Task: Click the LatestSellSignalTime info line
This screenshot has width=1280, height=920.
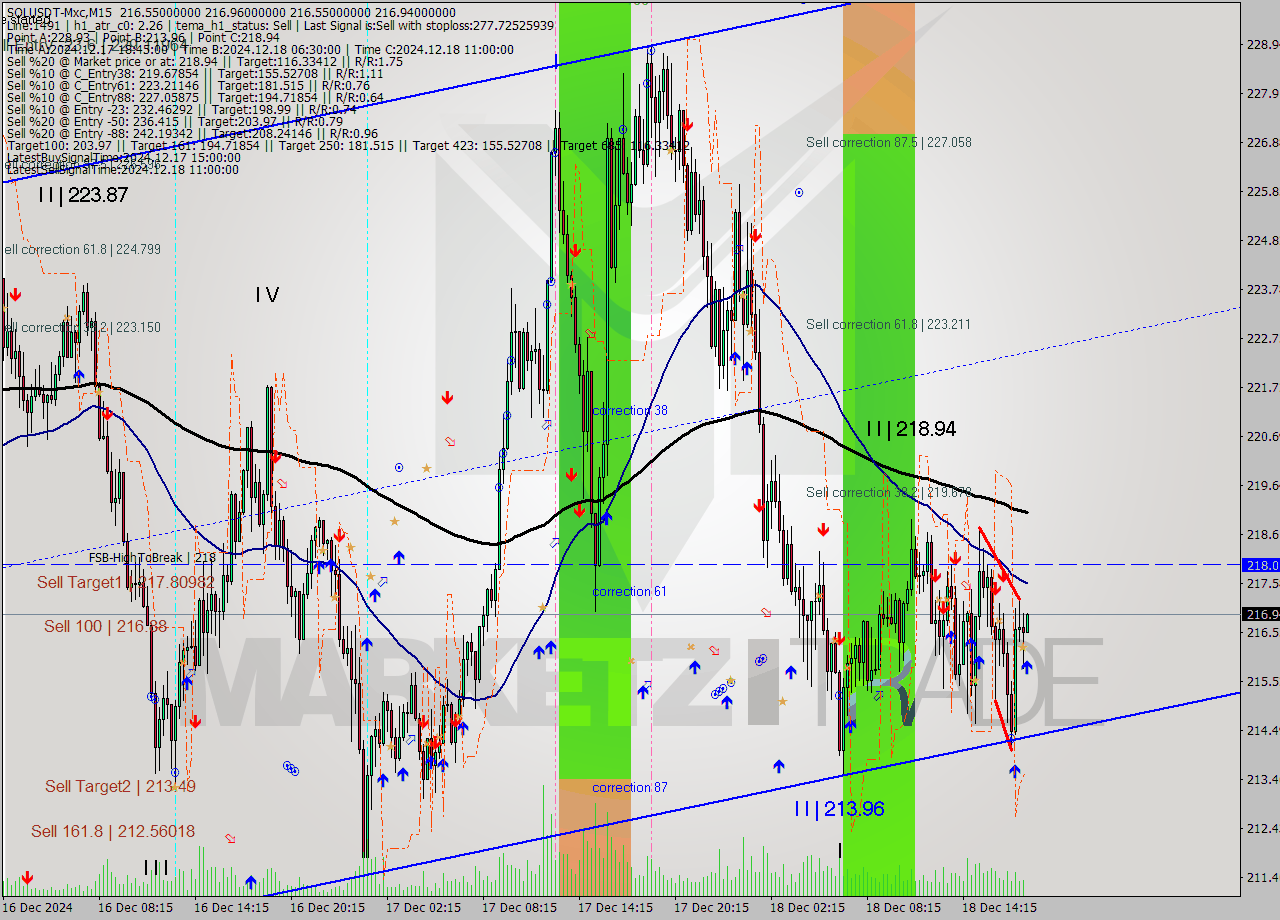Action: coord(123,170)
